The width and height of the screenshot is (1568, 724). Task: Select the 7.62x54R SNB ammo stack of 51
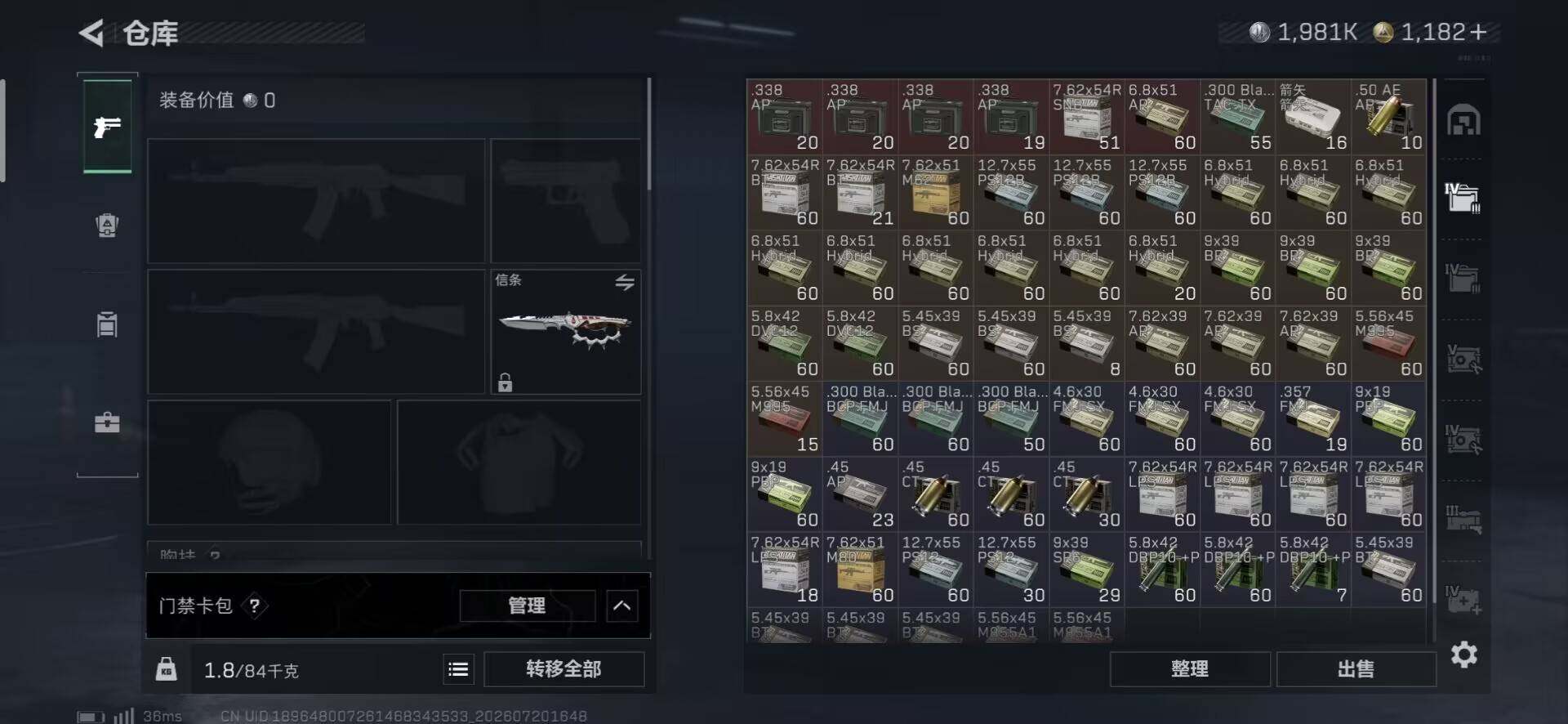click(x=1087, y=117)
